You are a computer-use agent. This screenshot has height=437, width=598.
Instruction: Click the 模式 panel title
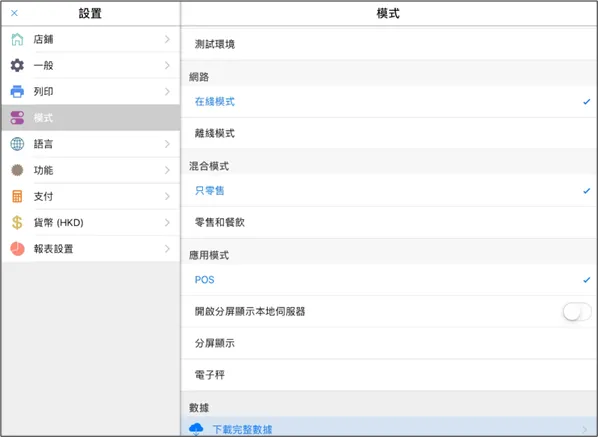[x=388, y=14]
